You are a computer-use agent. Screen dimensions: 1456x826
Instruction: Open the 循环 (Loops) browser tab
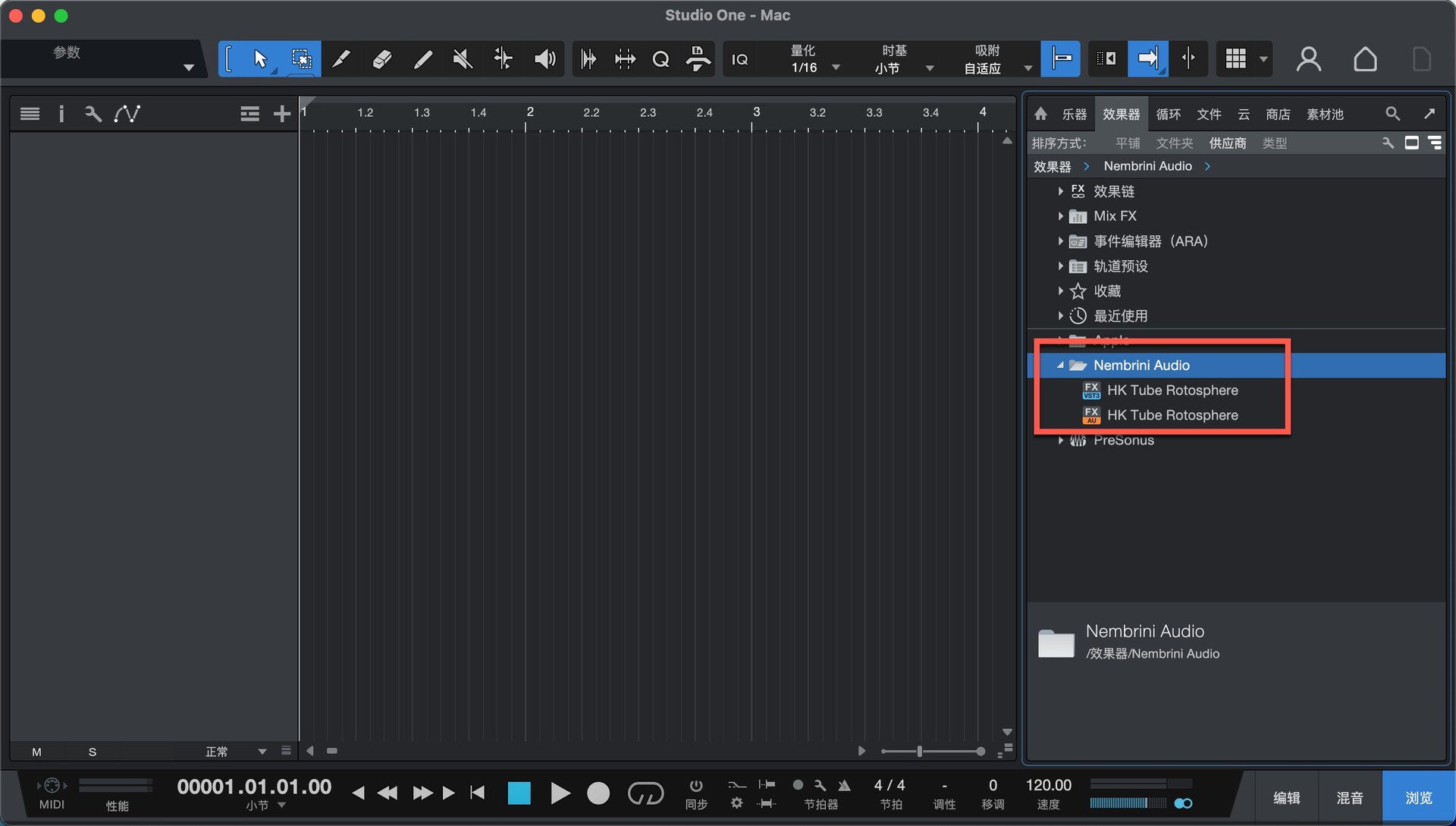(x=1168, y=114)
